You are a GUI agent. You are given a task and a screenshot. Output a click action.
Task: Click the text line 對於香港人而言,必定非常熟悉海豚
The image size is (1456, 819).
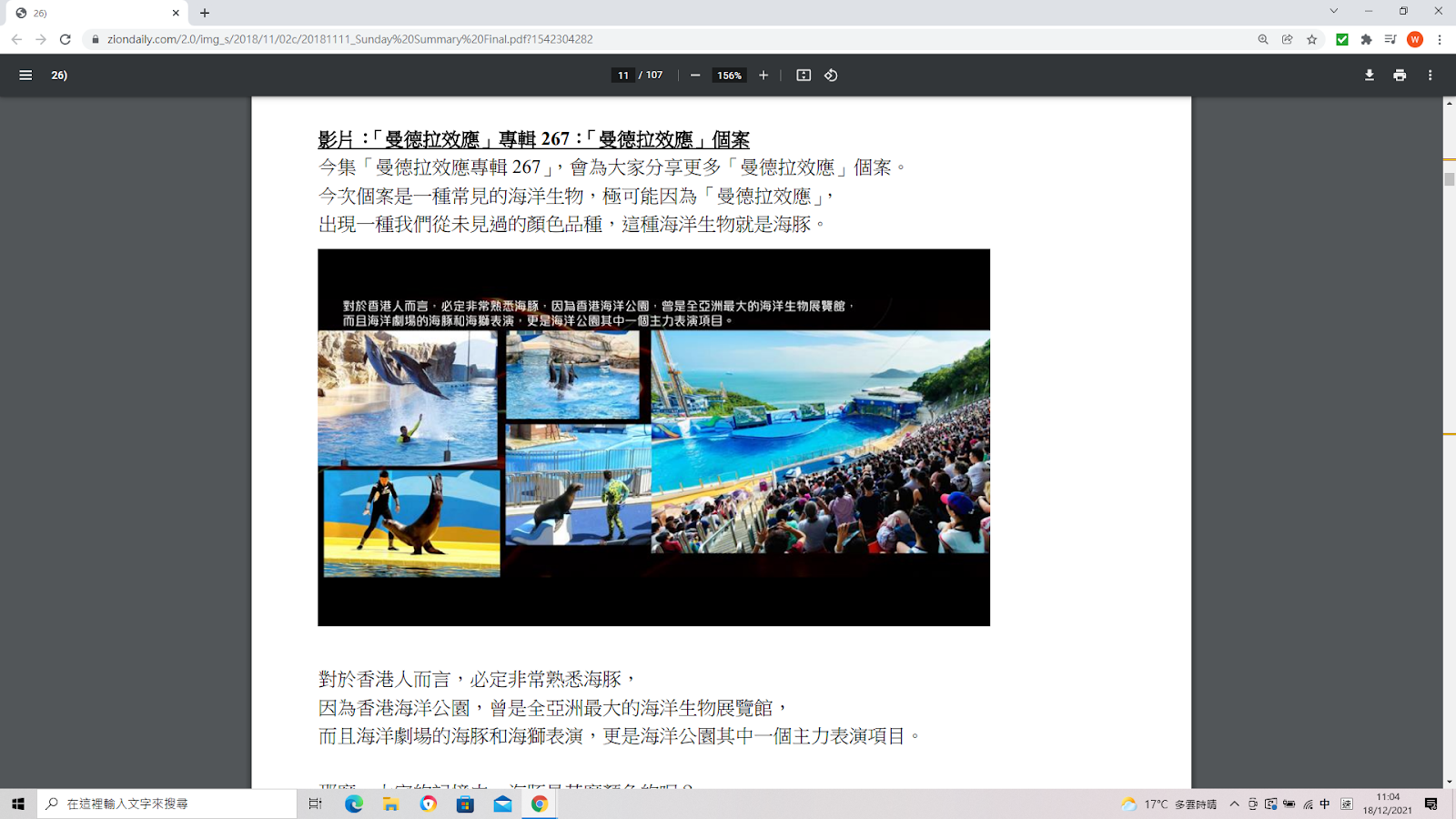coord(477,679)
